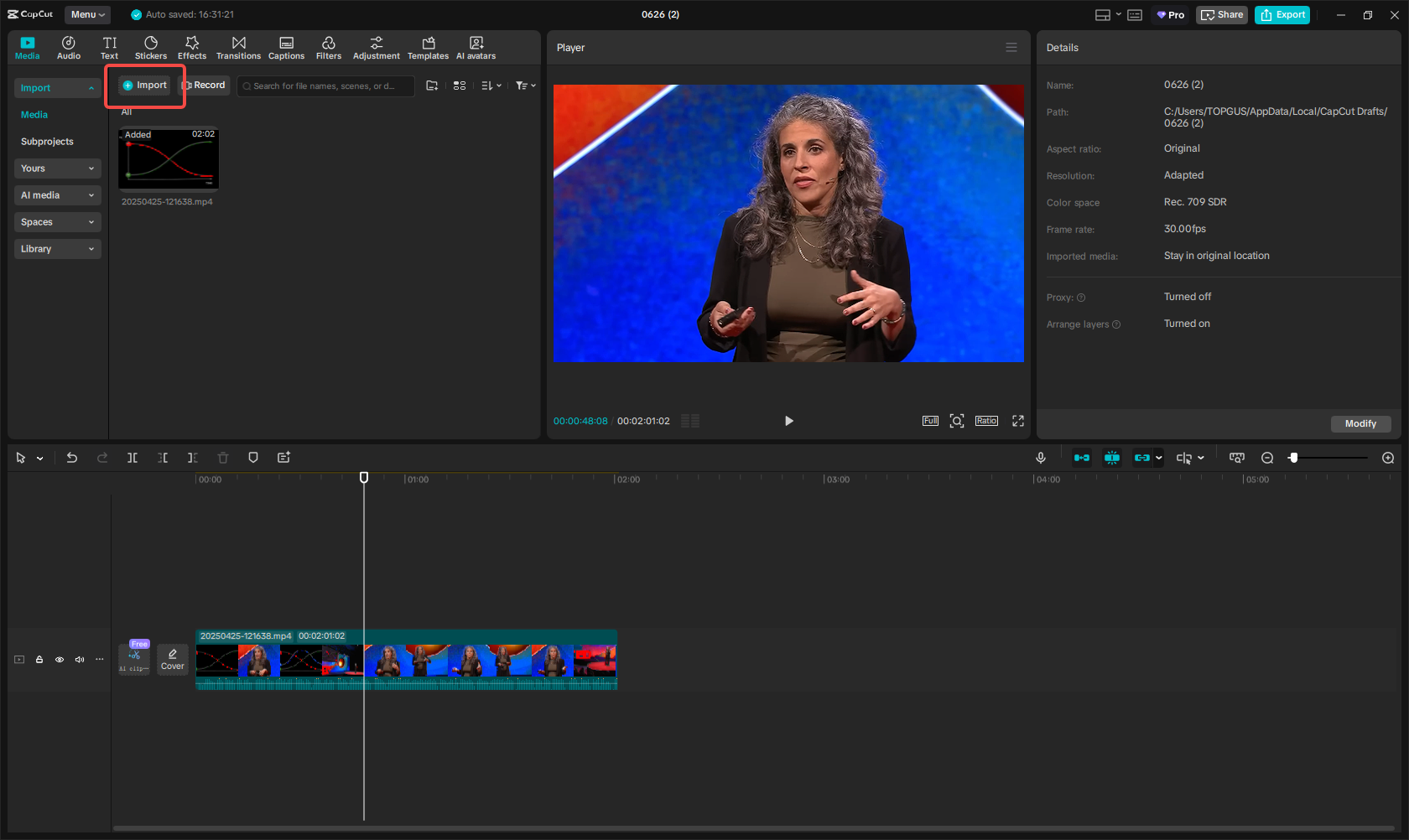The image size is (1409, 840).
Task: Open the player fullscreen expand icon
Action: 1018,421
